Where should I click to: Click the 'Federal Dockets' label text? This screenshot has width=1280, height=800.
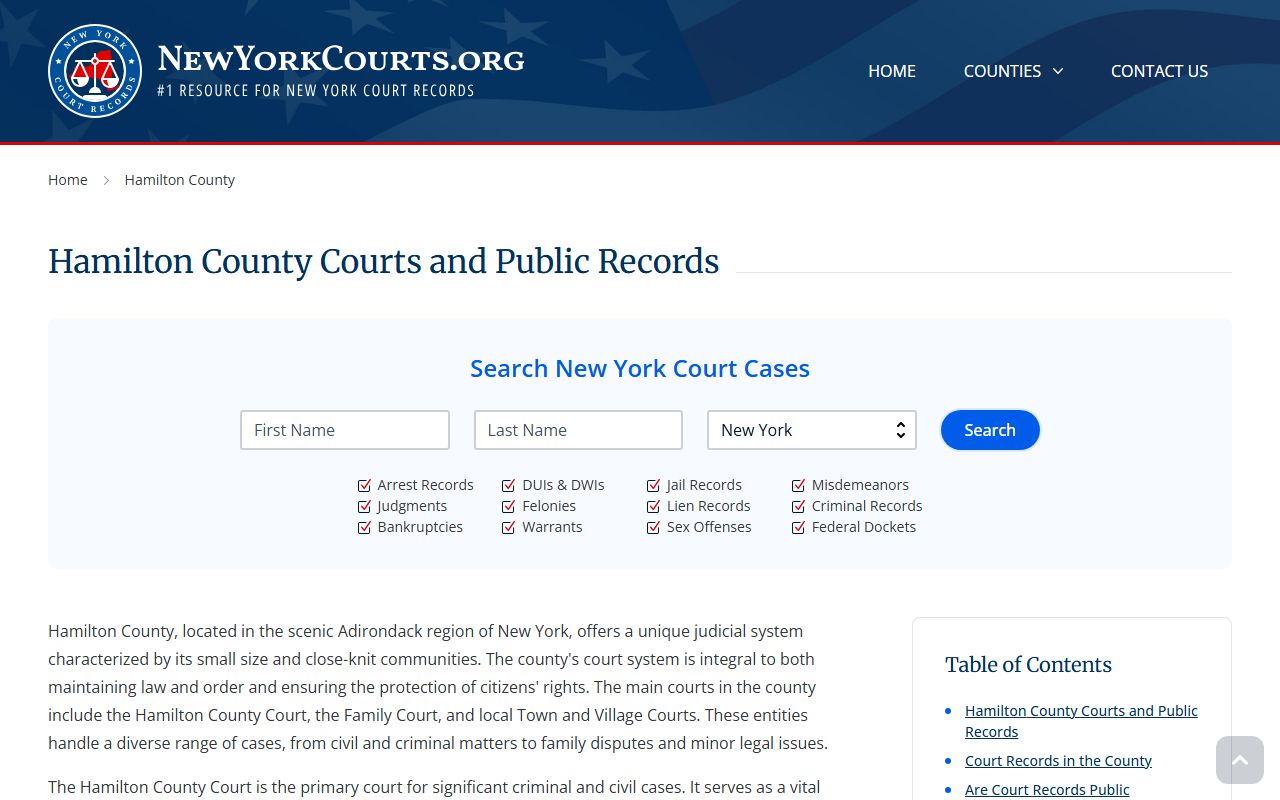point(864,527)
